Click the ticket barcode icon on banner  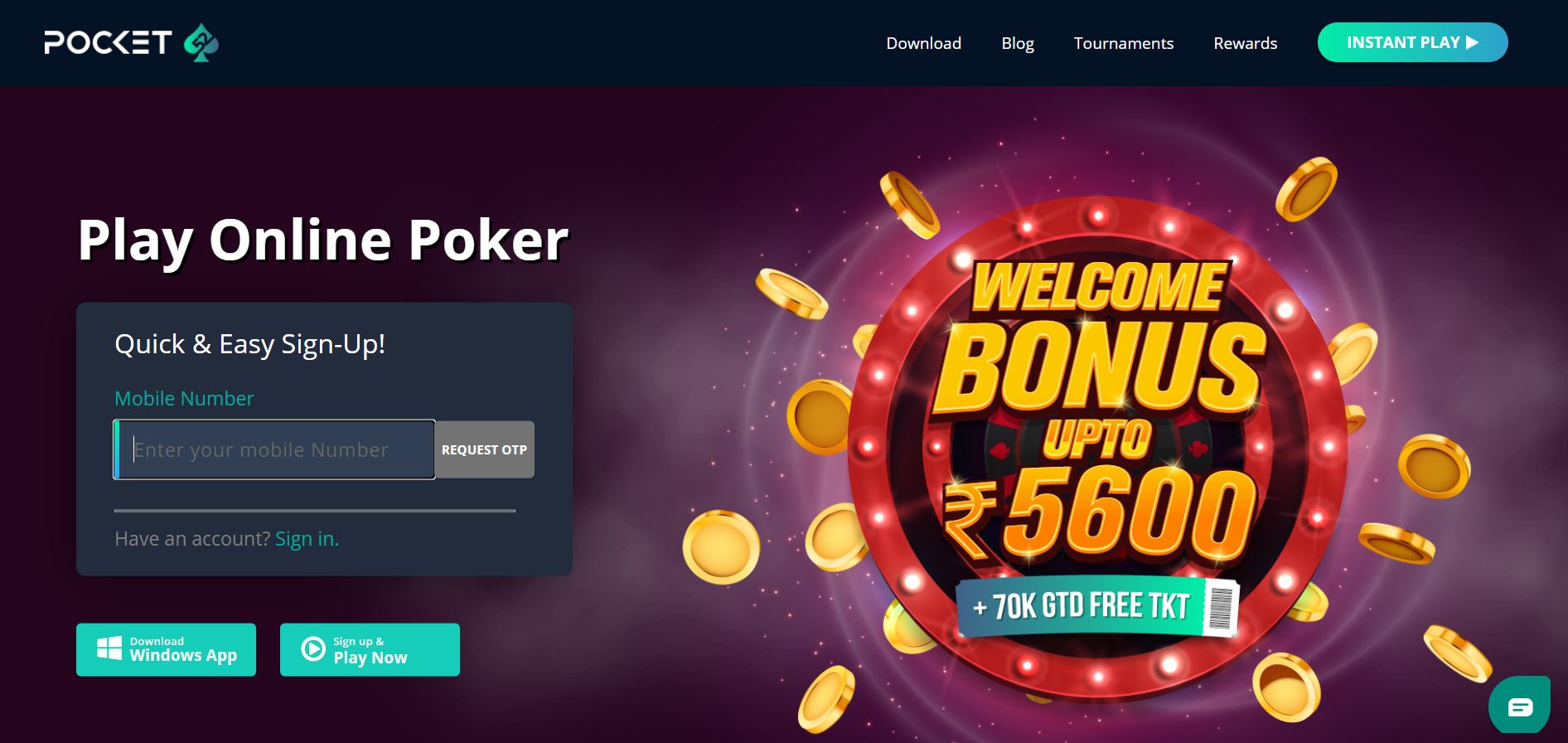coord(1221,608)
